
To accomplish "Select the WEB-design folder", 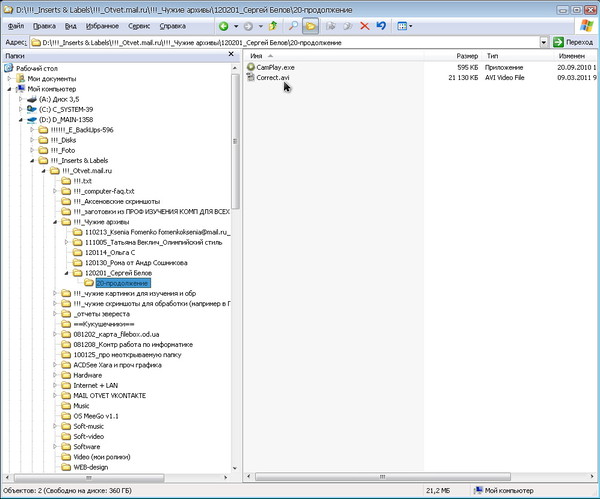I will point(91,467).
